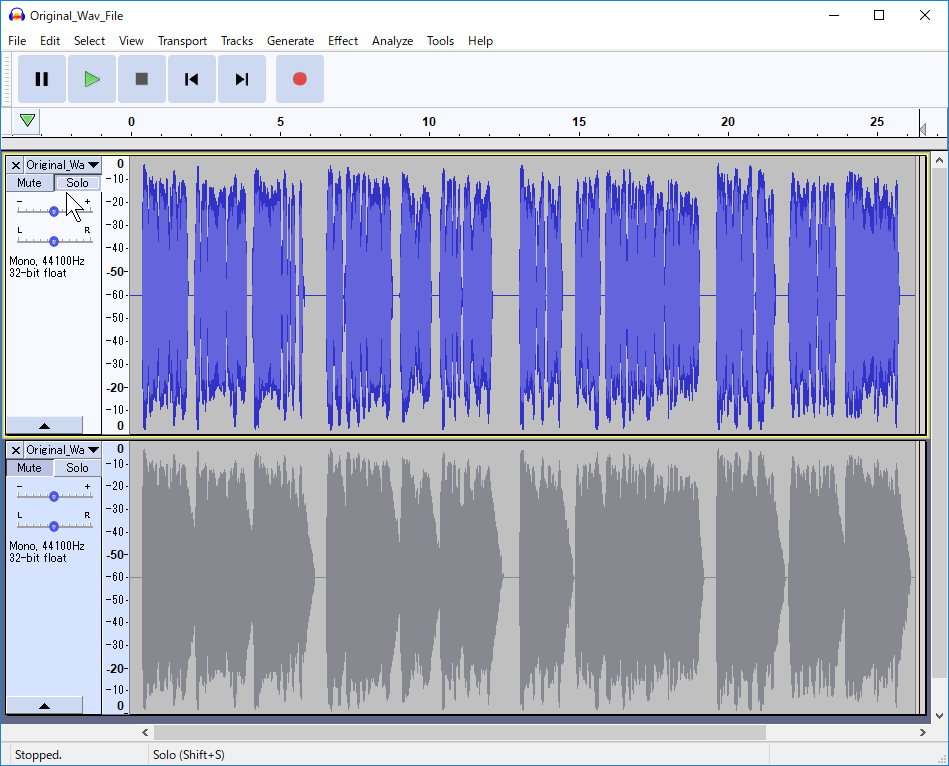Solo the second audio track
This screenshot has width=949, height=766.
77,468
